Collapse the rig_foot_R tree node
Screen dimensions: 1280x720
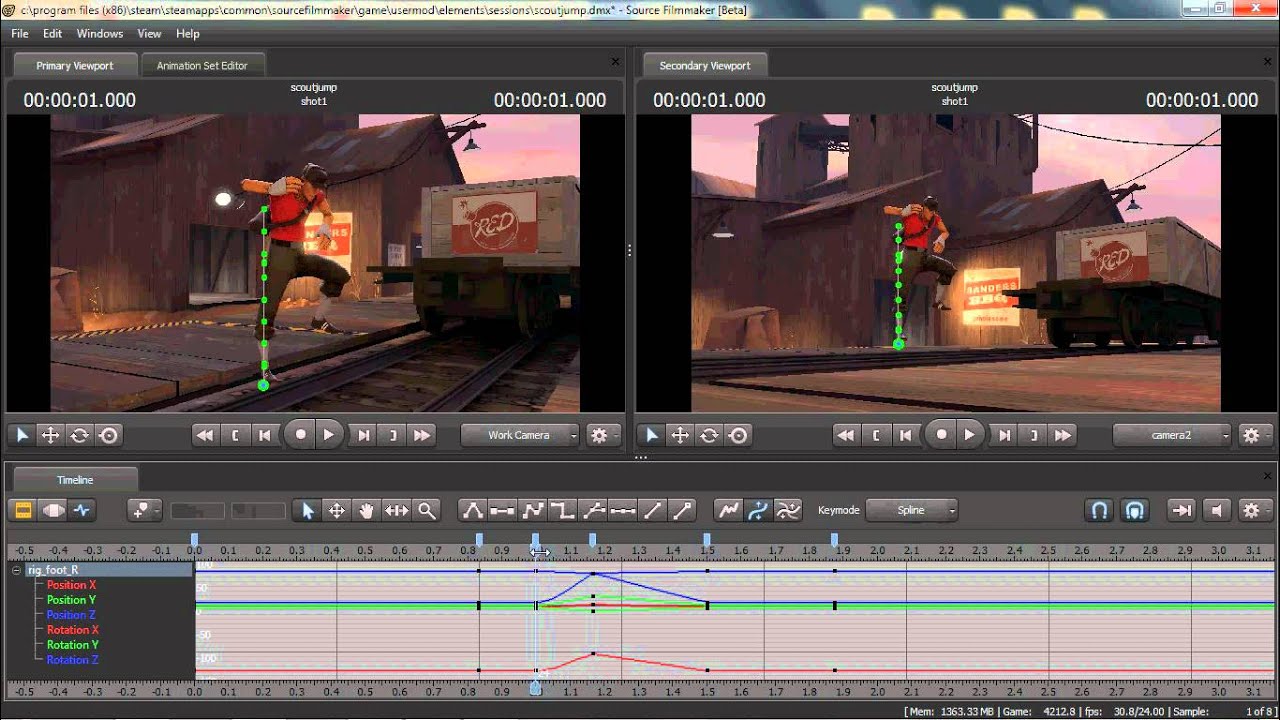(17, 570)
